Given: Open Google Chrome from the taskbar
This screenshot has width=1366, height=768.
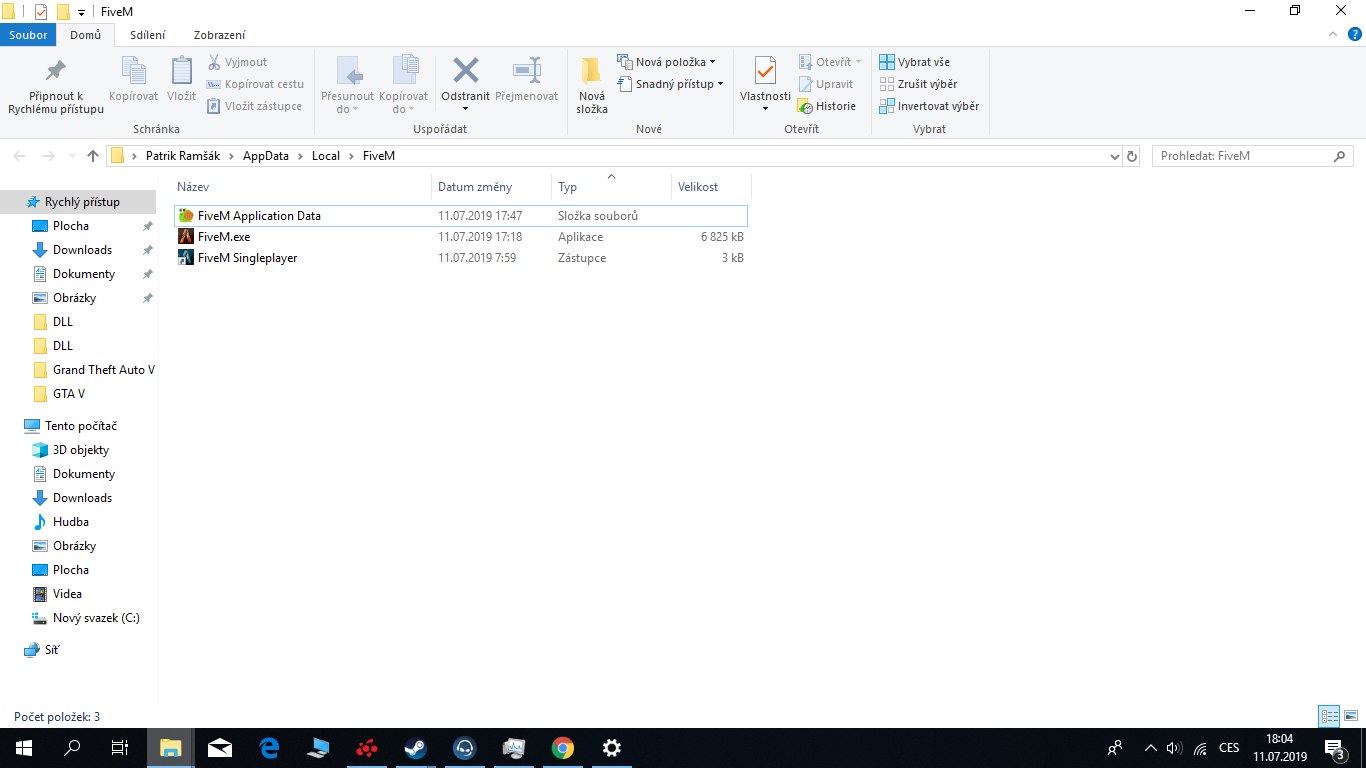Looking at the screenshot, I should pyautogui.click(x=563, y=748).
